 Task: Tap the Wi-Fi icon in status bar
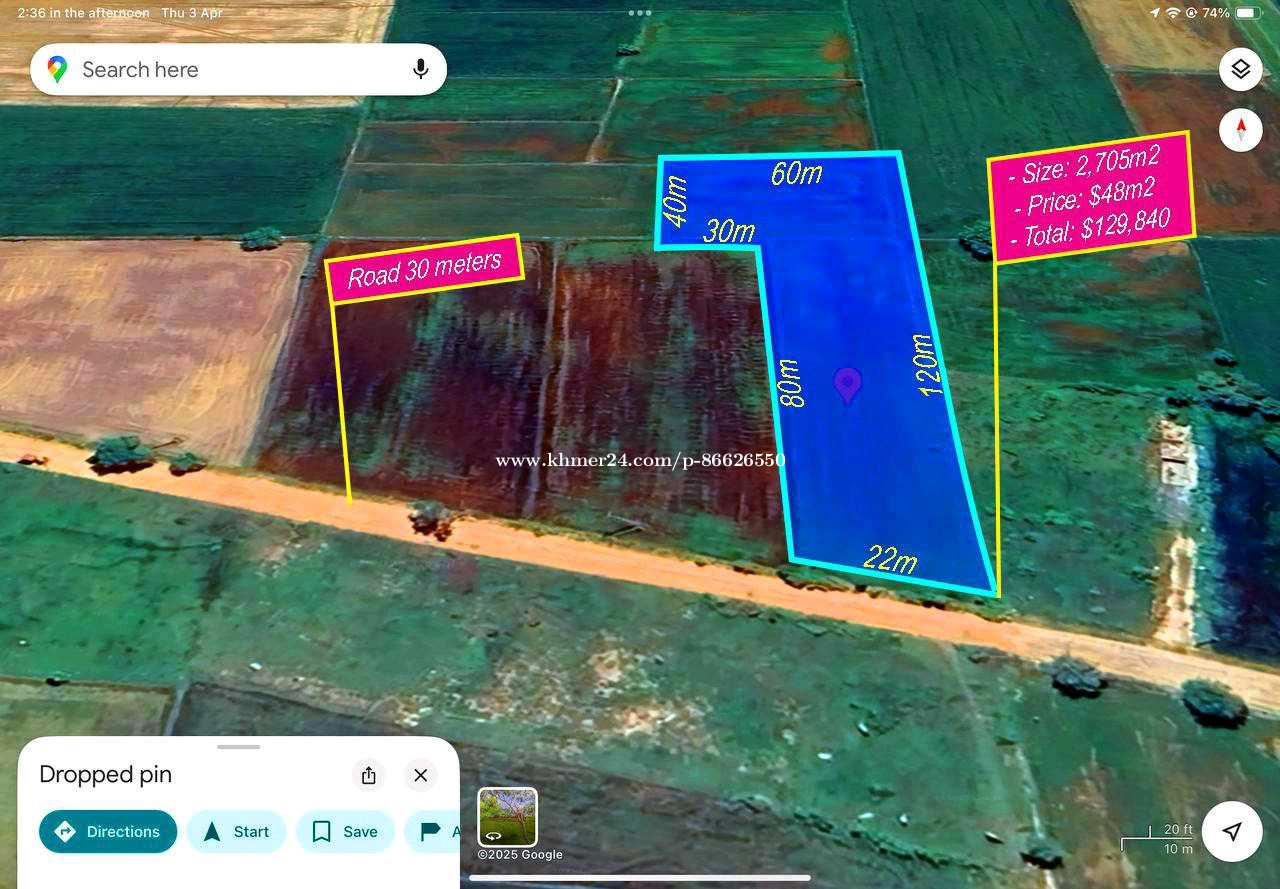coord(1173,13)
